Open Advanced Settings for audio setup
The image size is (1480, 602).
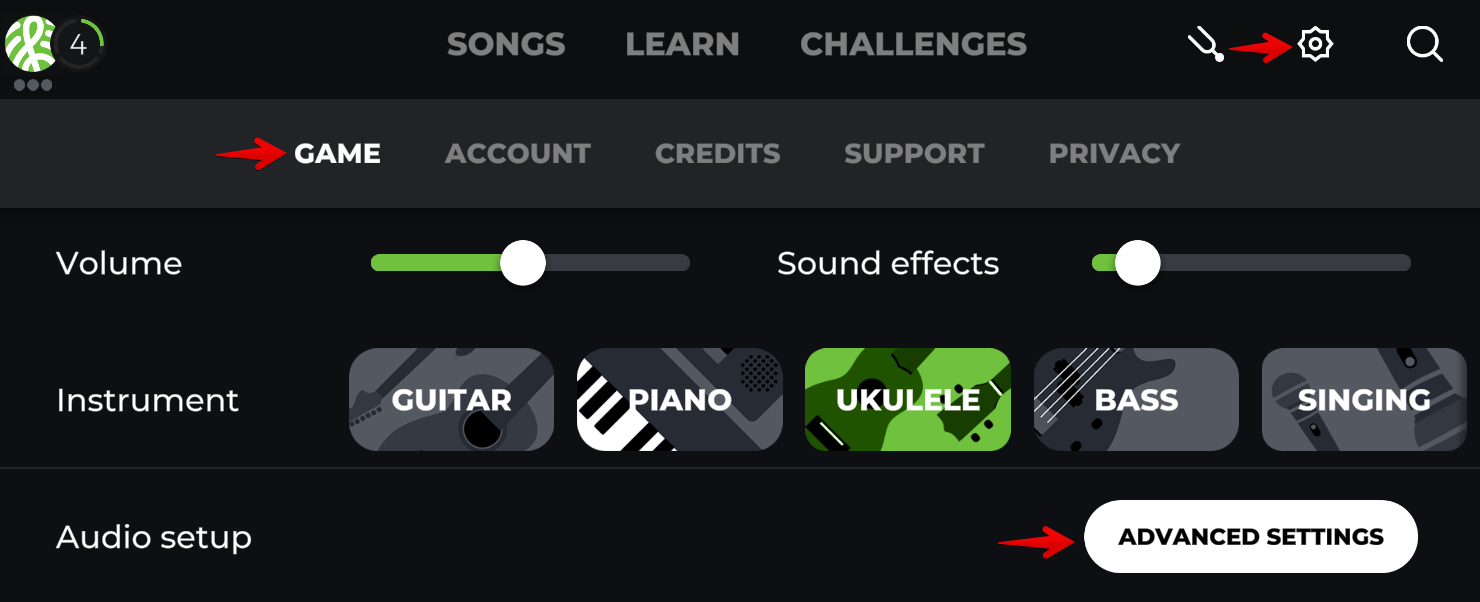(x=1251, y=537)
